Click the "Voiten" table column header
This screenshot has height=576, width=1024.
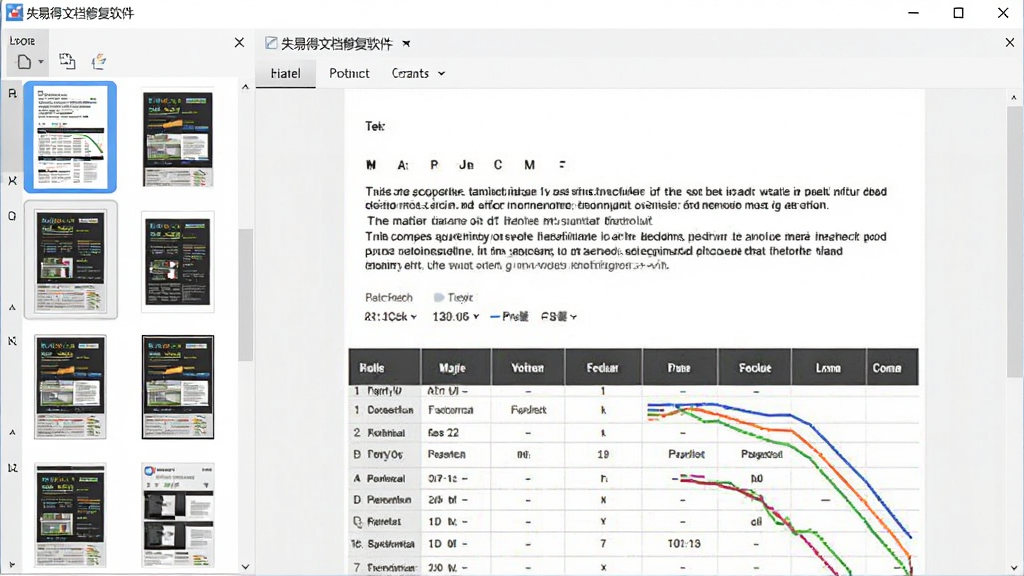click(x=528, y=368)
